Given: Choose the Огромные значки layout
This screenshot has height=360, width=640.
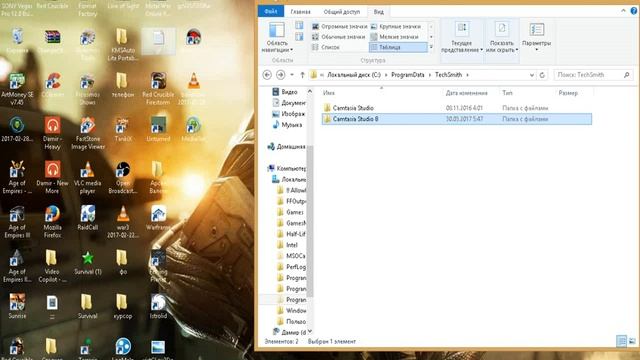Looking at the screenshot, I should pos(340,26).
